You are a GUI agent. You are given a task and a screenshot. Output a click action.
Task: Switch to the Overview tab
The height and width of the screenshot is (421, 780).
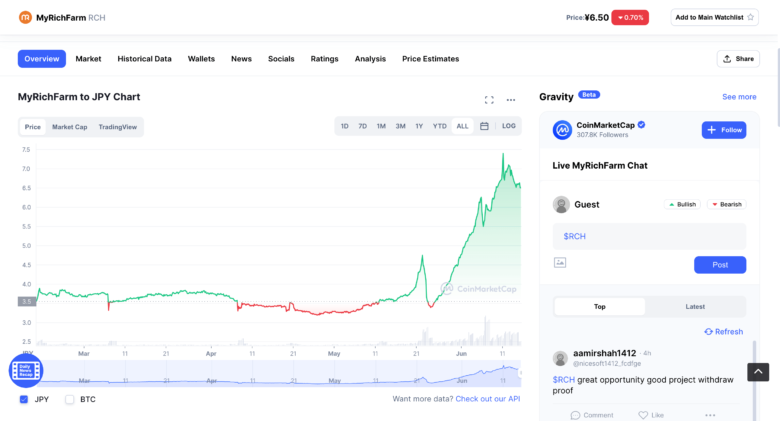pos(42,59)
